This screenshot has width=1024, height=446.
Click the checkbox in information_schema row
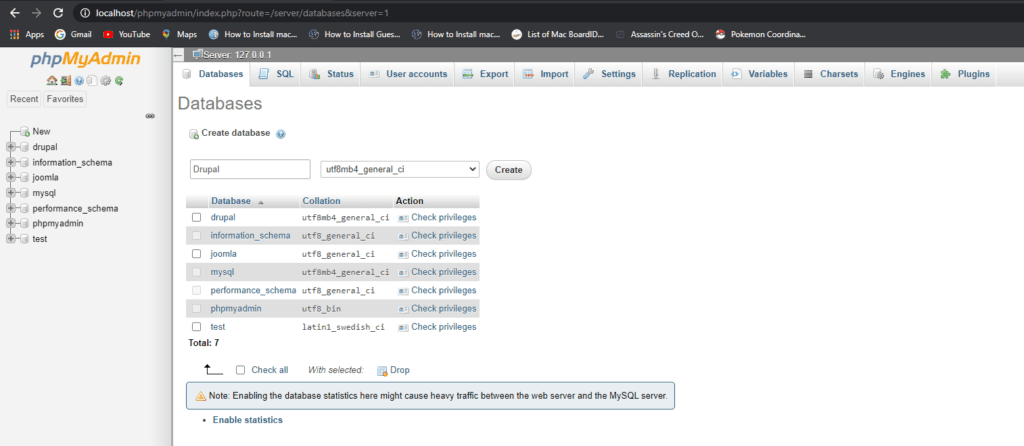coord(197,236)
